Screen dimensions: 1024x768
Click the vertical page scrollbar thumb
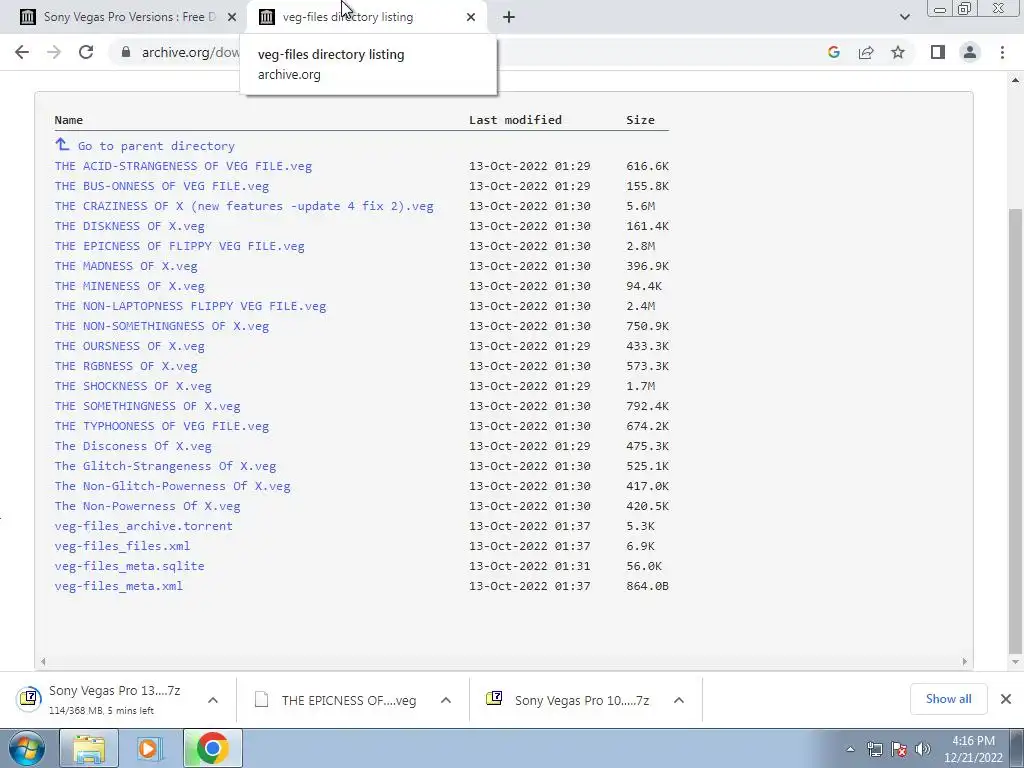[x=1016, y=431]
